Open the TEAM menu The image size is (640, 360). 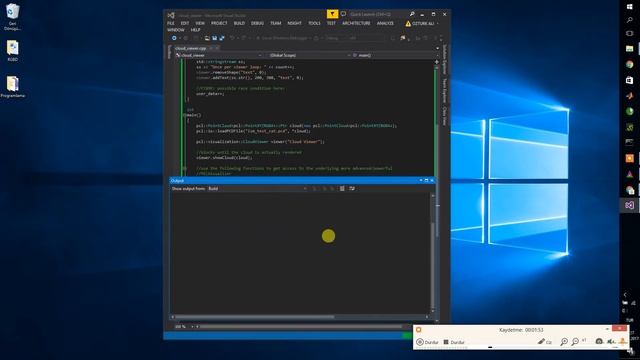click(x=276, y=23)
